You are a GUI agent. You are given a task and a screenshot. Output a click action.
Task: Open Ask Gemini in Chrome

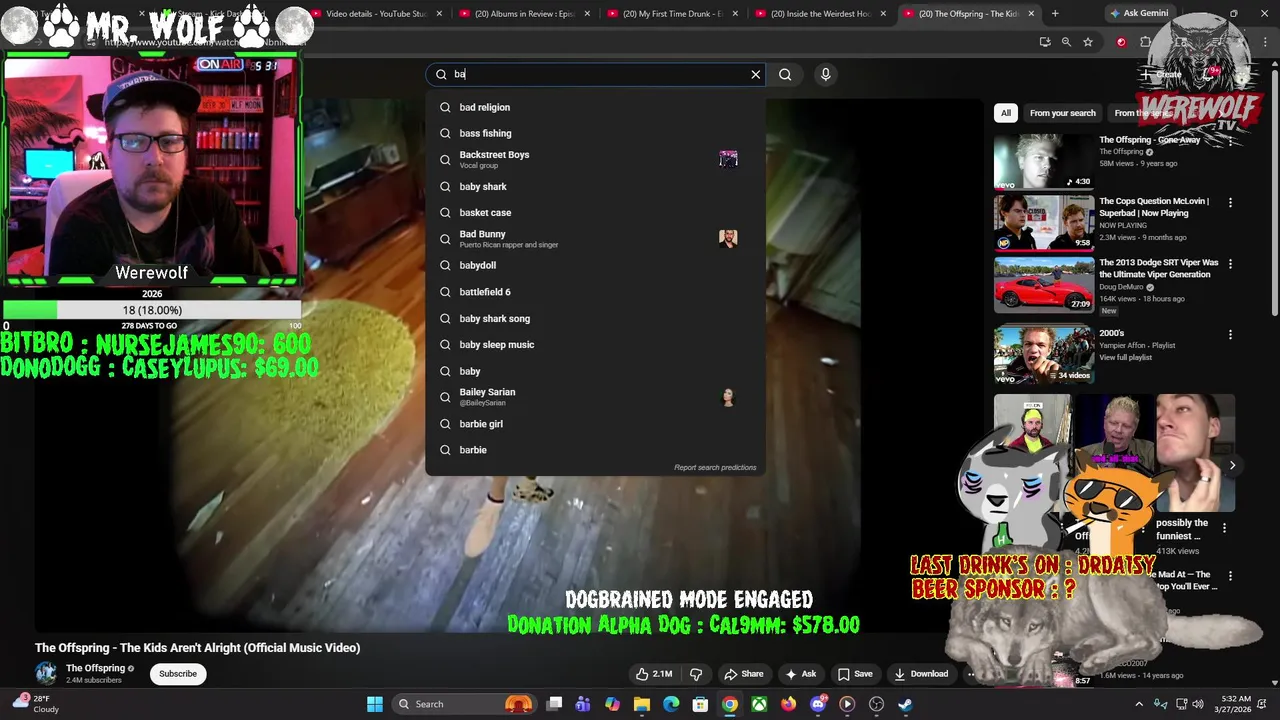[x=1138, y=14]
